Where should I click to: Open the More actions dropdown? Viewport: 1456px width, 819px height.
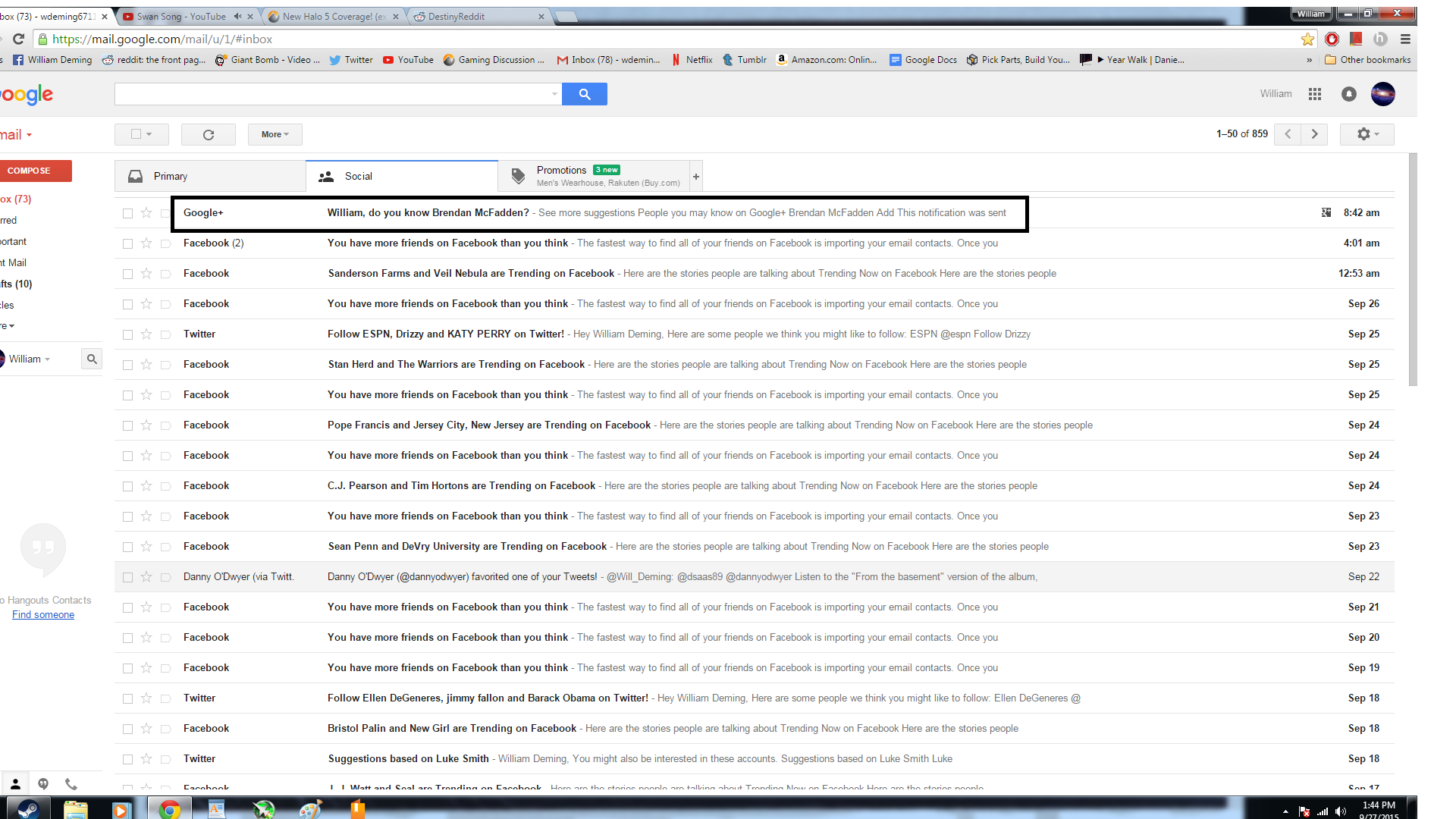point(275,134)
